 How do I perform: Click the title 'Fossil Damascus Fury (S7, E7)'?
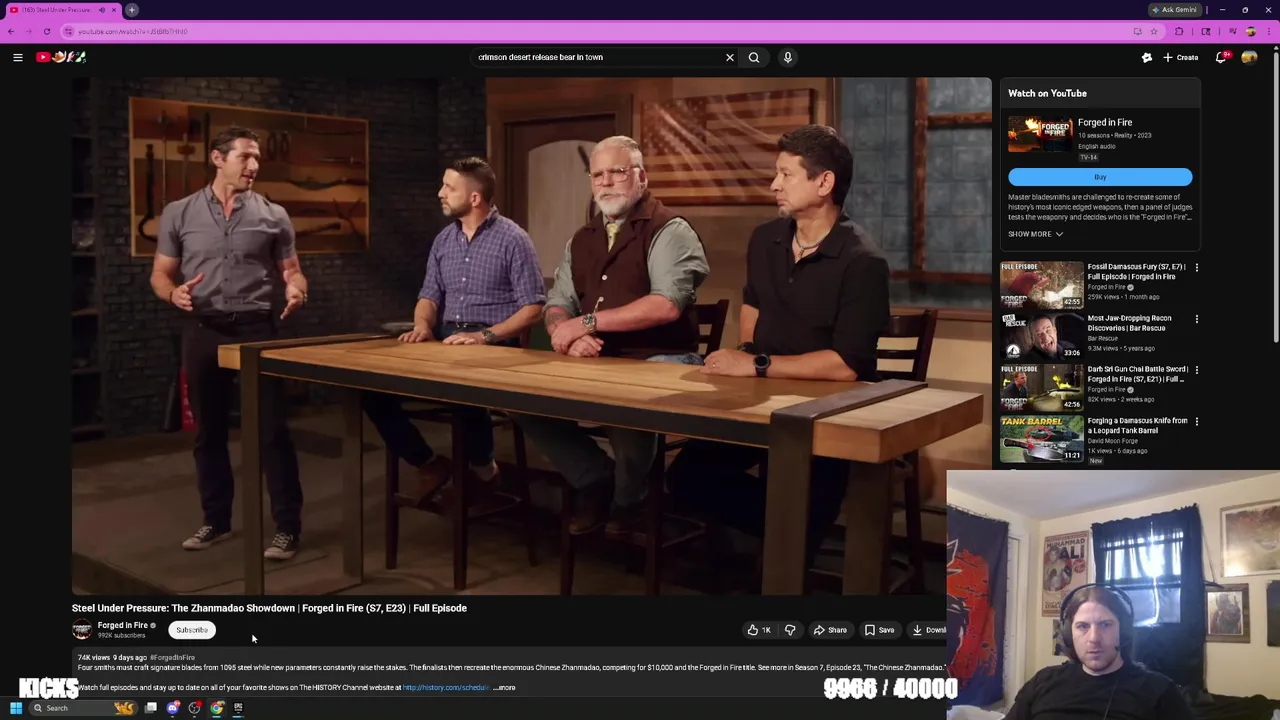[x=1136, y=271]
